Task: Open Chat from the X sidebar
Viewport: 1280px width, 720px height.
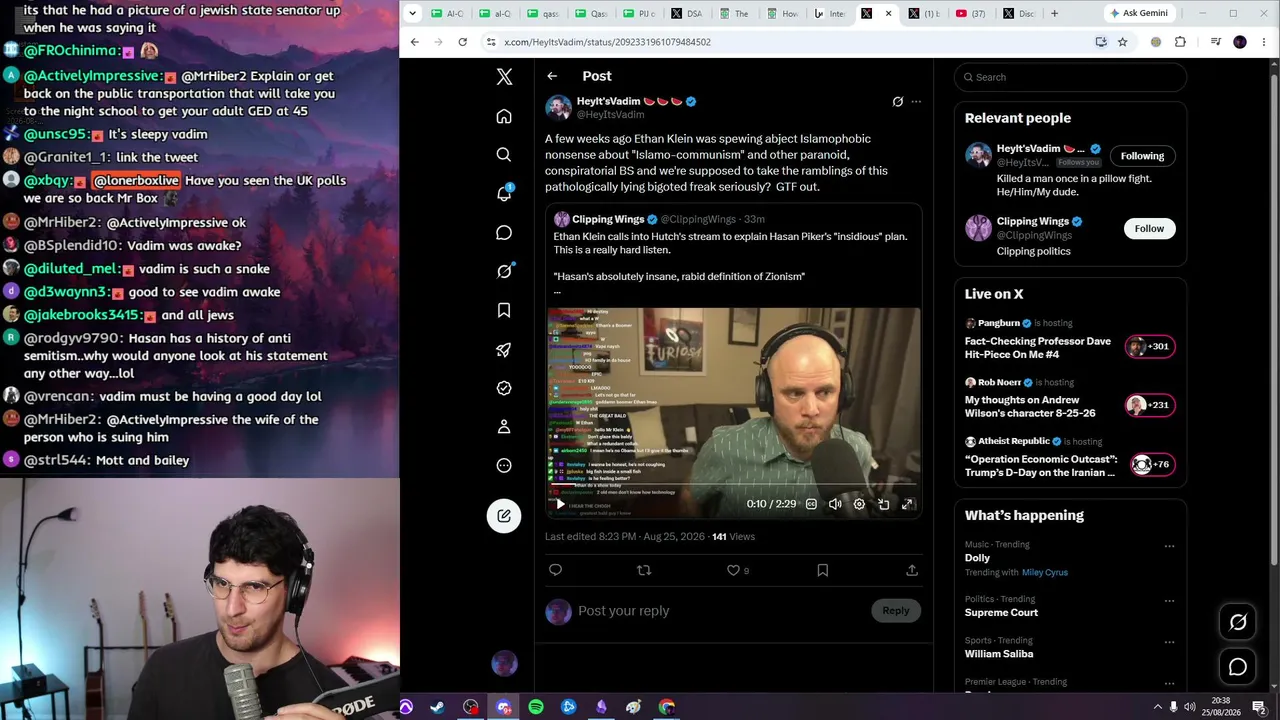Action: pyautogui.click(x=504, y=233)
